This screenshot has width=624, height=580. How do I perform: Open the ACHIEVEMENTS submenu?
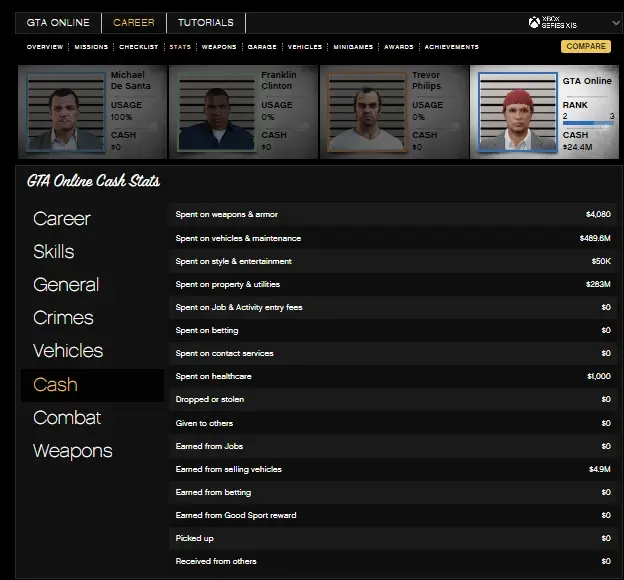(452, 47)
